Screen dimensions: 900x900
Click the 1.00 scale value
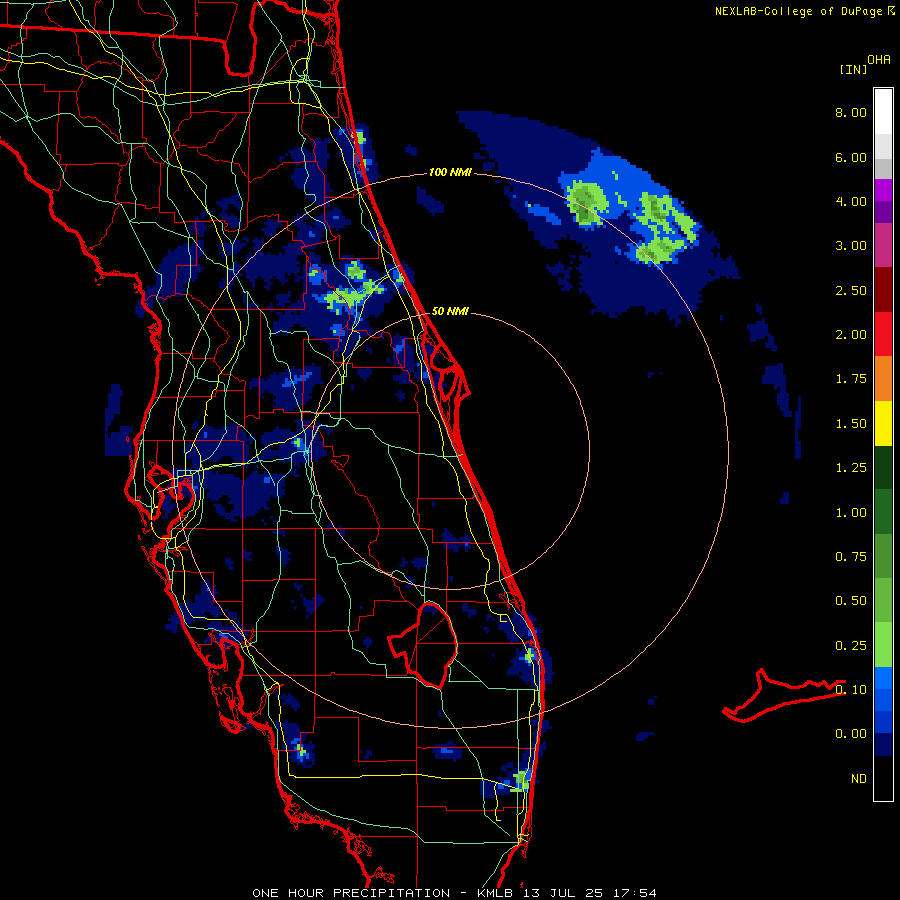851,513
